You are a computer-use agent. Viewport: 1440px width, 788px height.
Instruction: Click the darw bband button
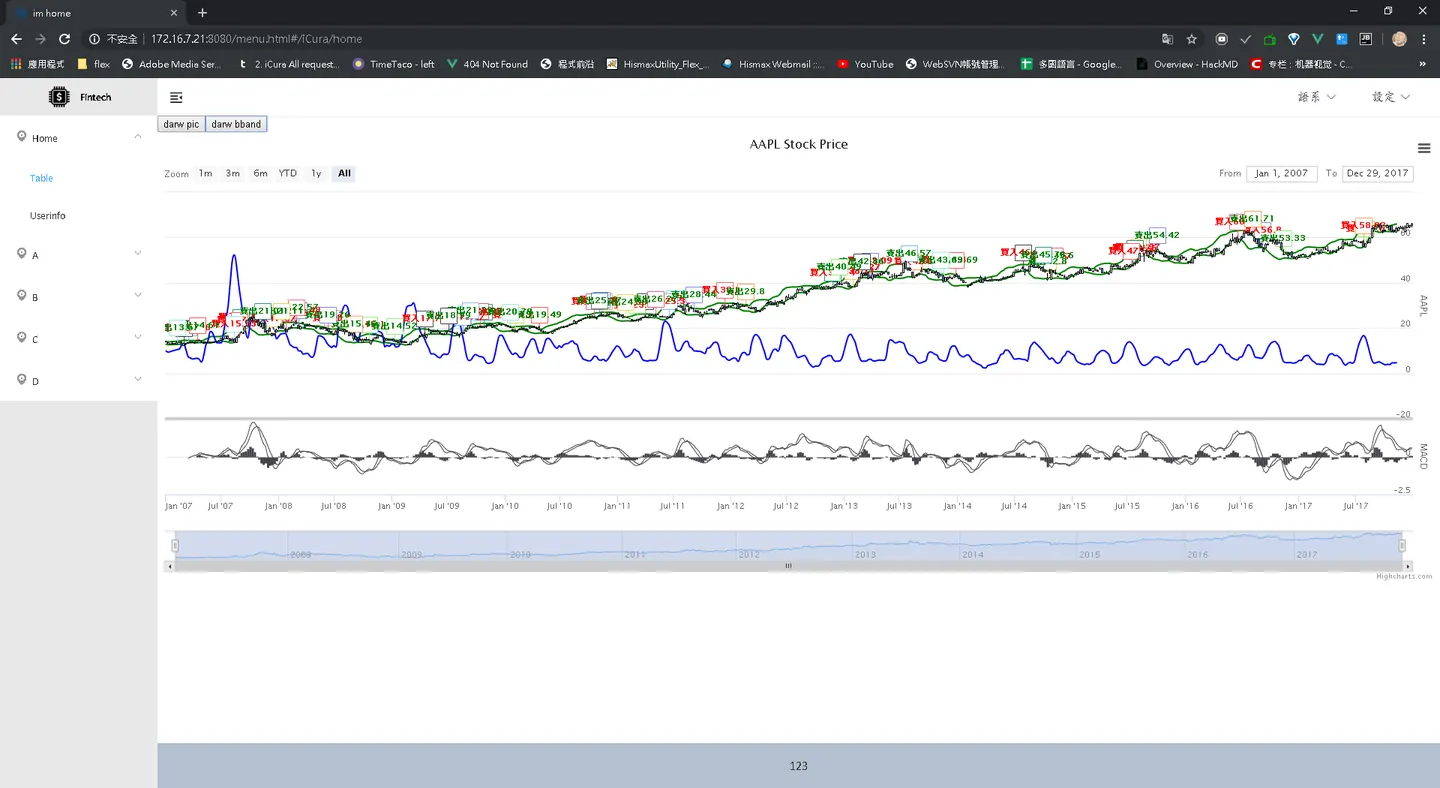click(x=236, y=124)
